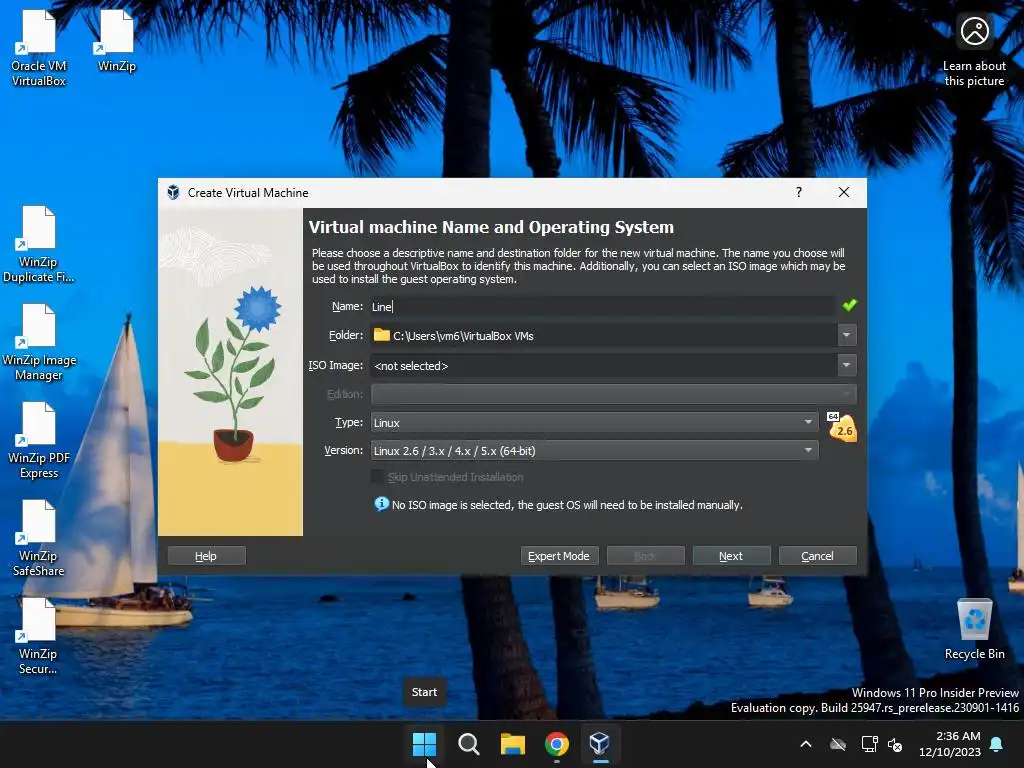Click the "Create Virtual Machine" title text

coord(248,193)
